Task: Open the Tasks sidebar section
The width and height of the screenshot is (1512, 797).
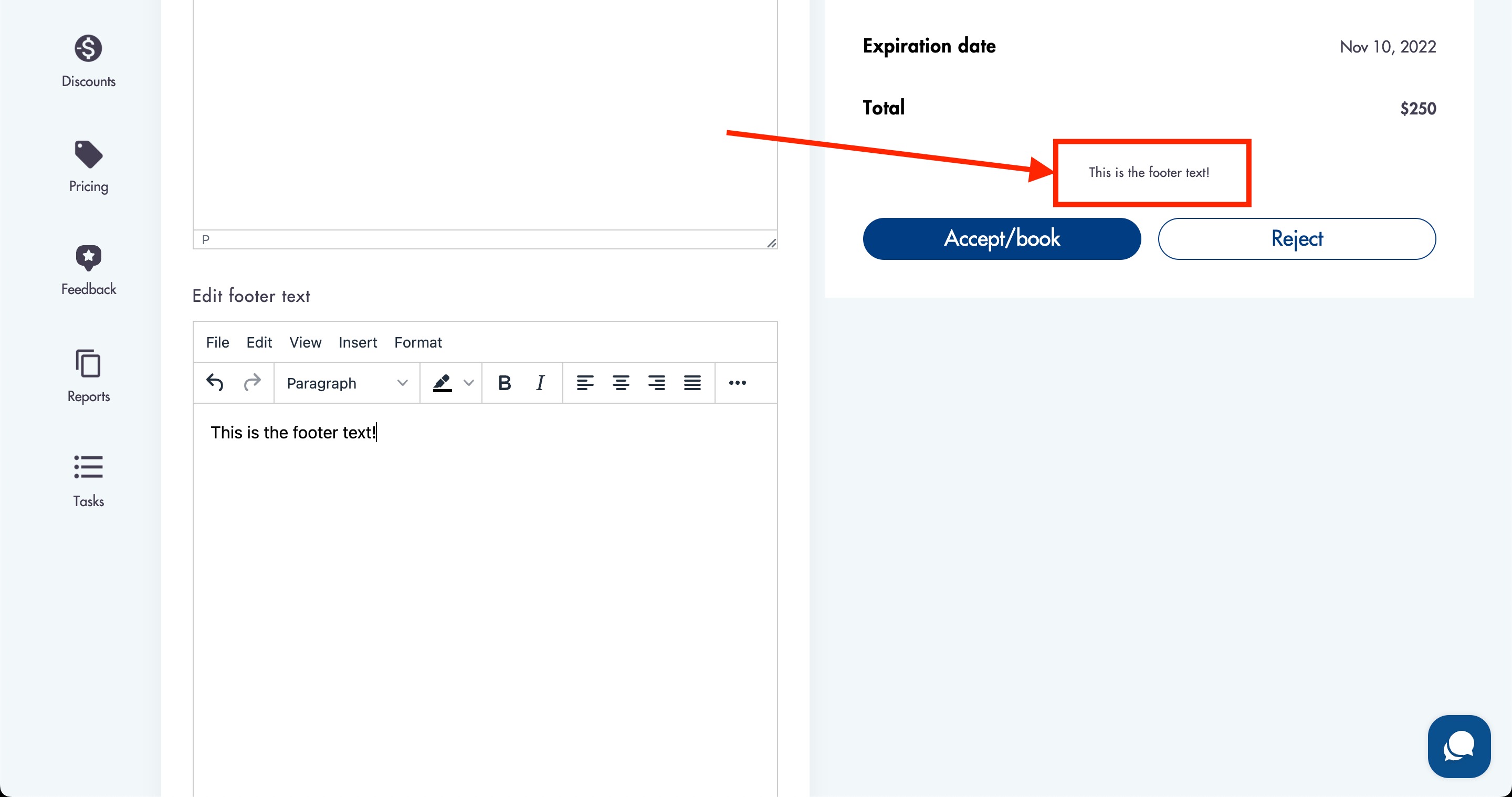Action: tap(88, 480)
